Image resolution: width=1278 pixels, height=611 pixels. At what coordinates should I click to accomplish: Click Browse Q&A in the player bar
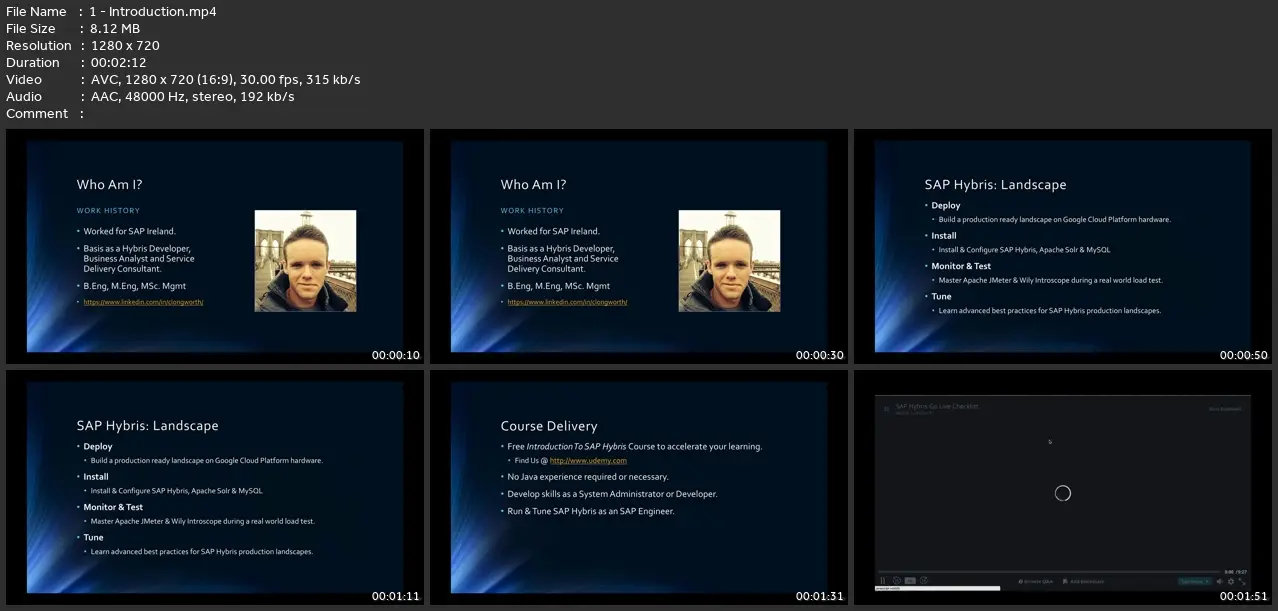tap(1036, 581)
